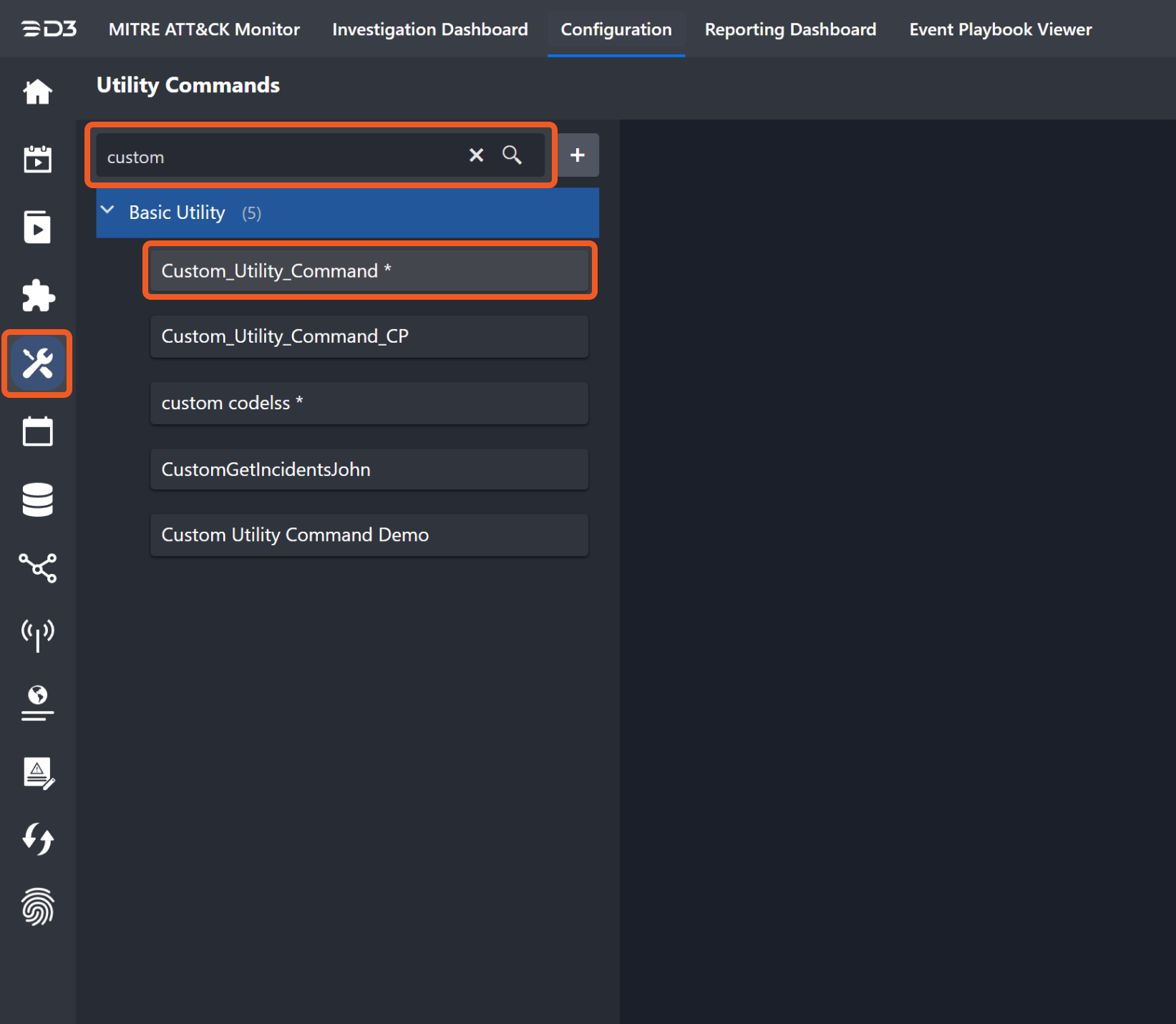Select the wrench utility commands icon
The width and height of the screenshot is (1176, 1024).
37,364
